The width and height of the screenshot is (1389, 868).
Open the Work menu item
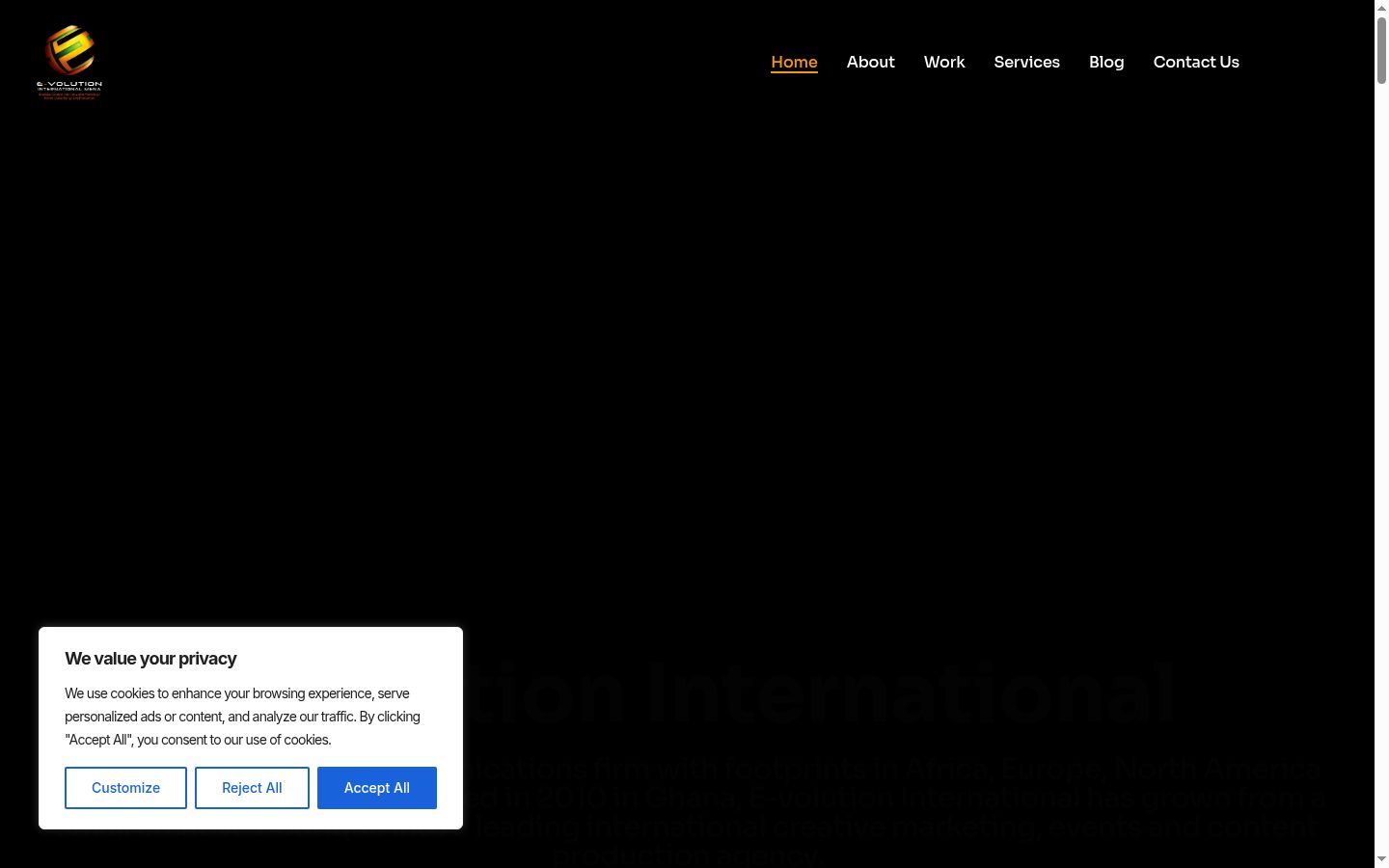click(944, 62)
